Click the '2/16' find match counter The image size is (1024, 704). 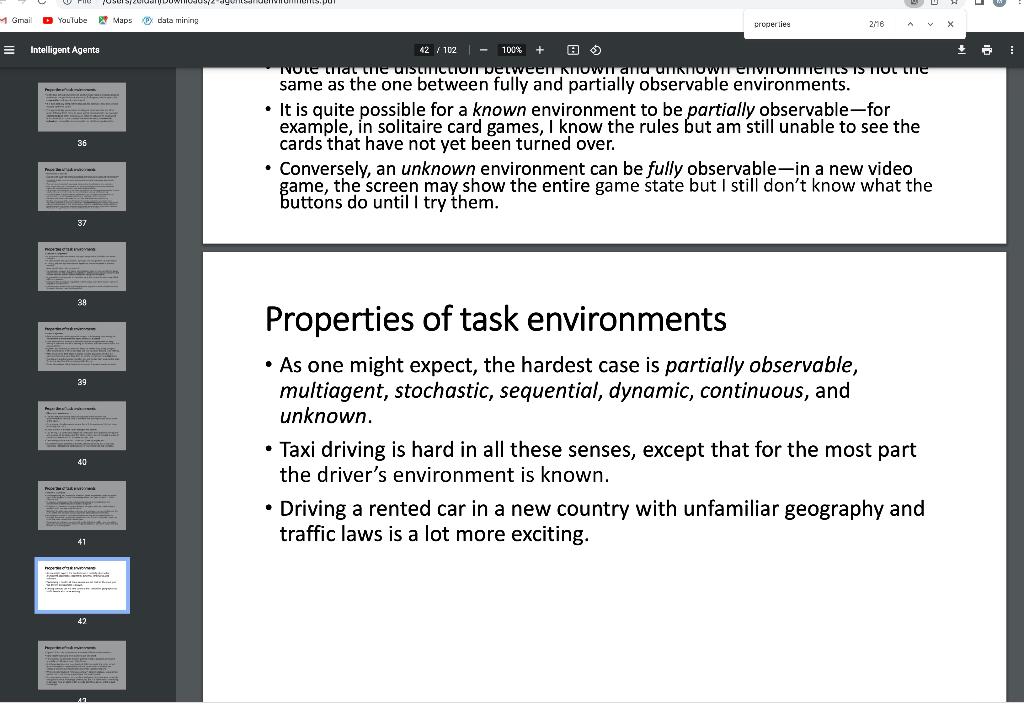tap(876, 24)
